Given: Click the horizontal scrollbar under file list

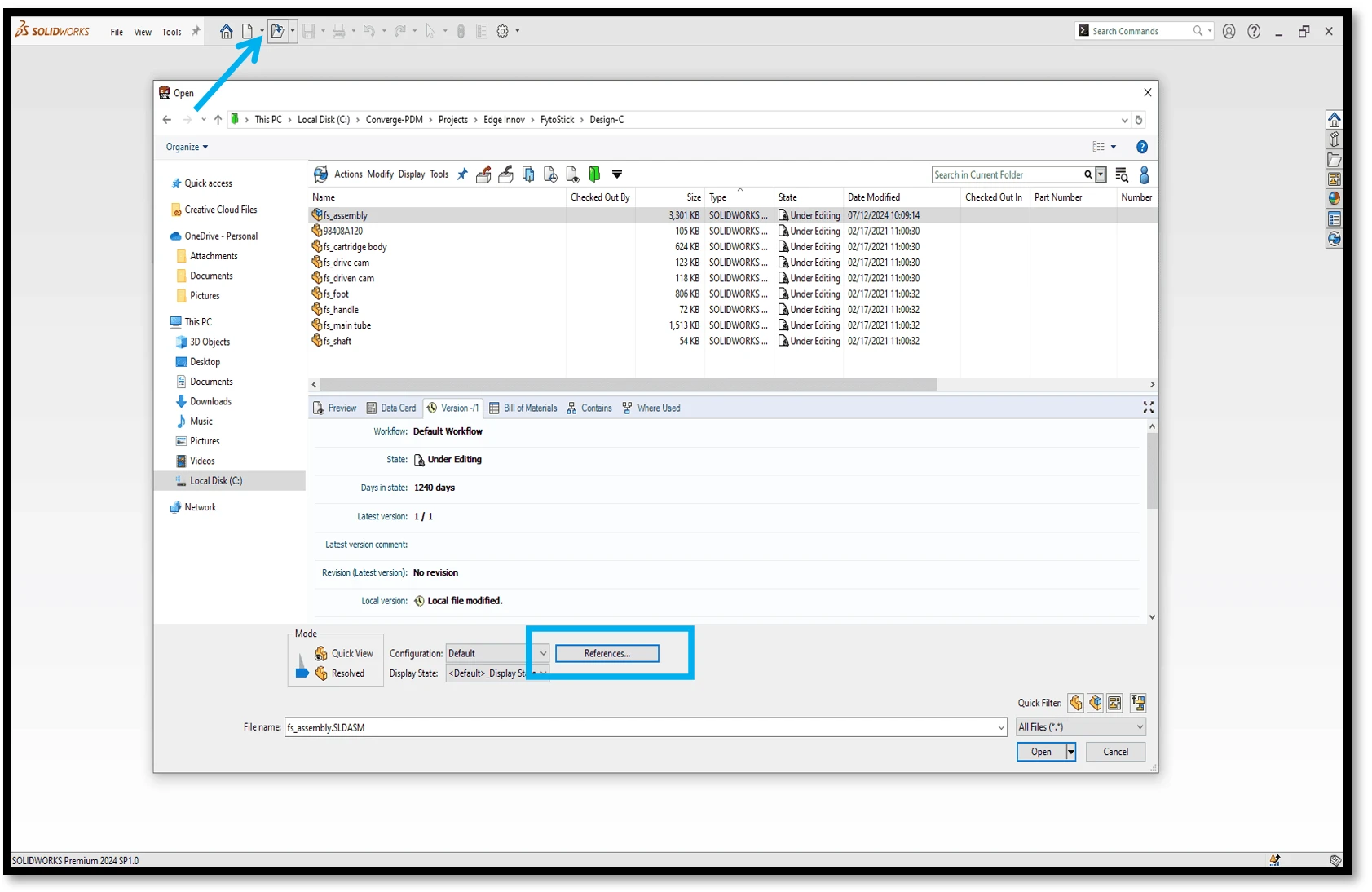Looking at the screenshot, I should pos(628,384).
